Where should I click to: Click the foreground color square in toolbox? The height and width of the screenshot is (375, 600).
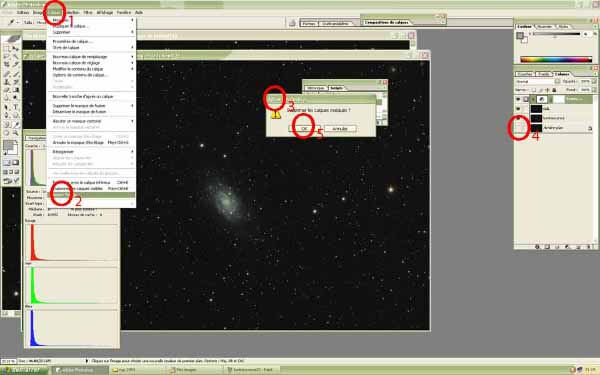[8, 145]
